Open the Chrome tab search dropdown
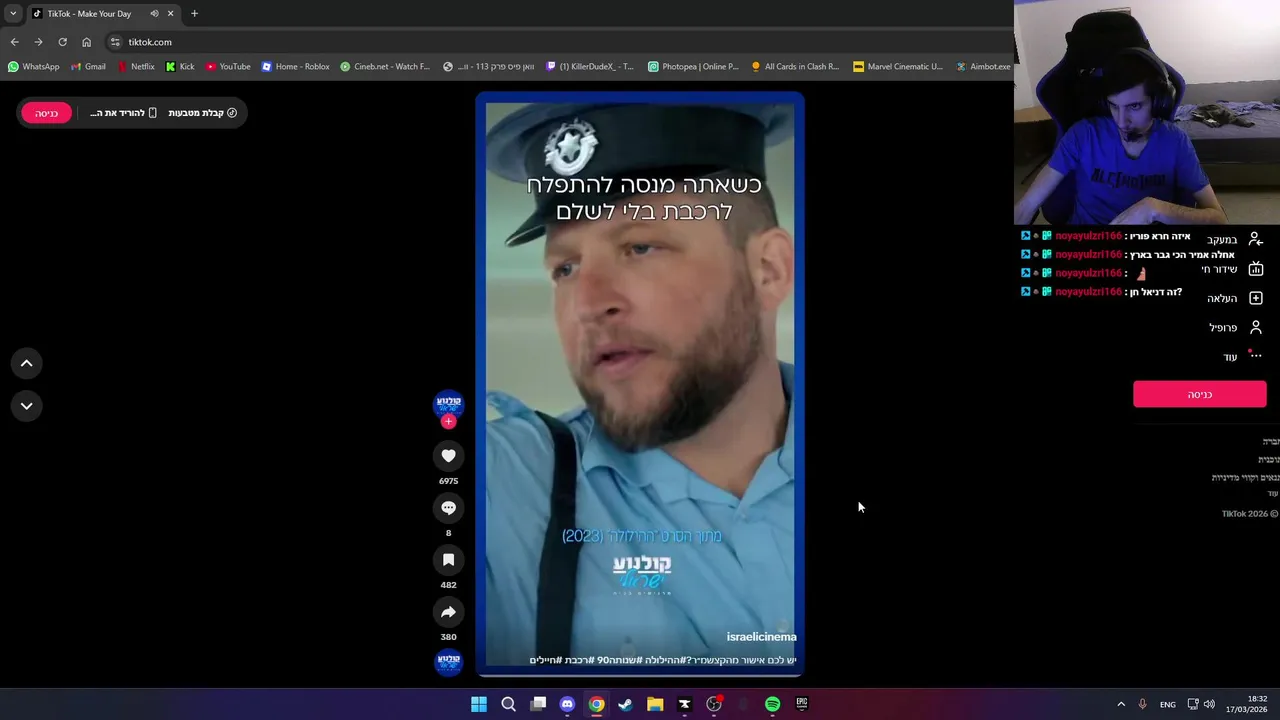1280x720 pixels. tap(13, 14)
